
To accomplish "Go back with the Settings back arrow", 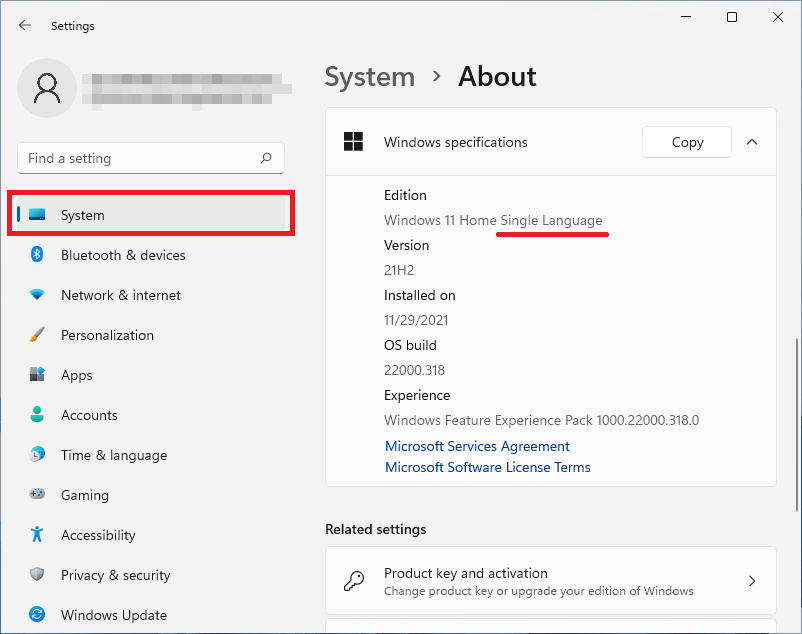I will (x=25, y=25).
